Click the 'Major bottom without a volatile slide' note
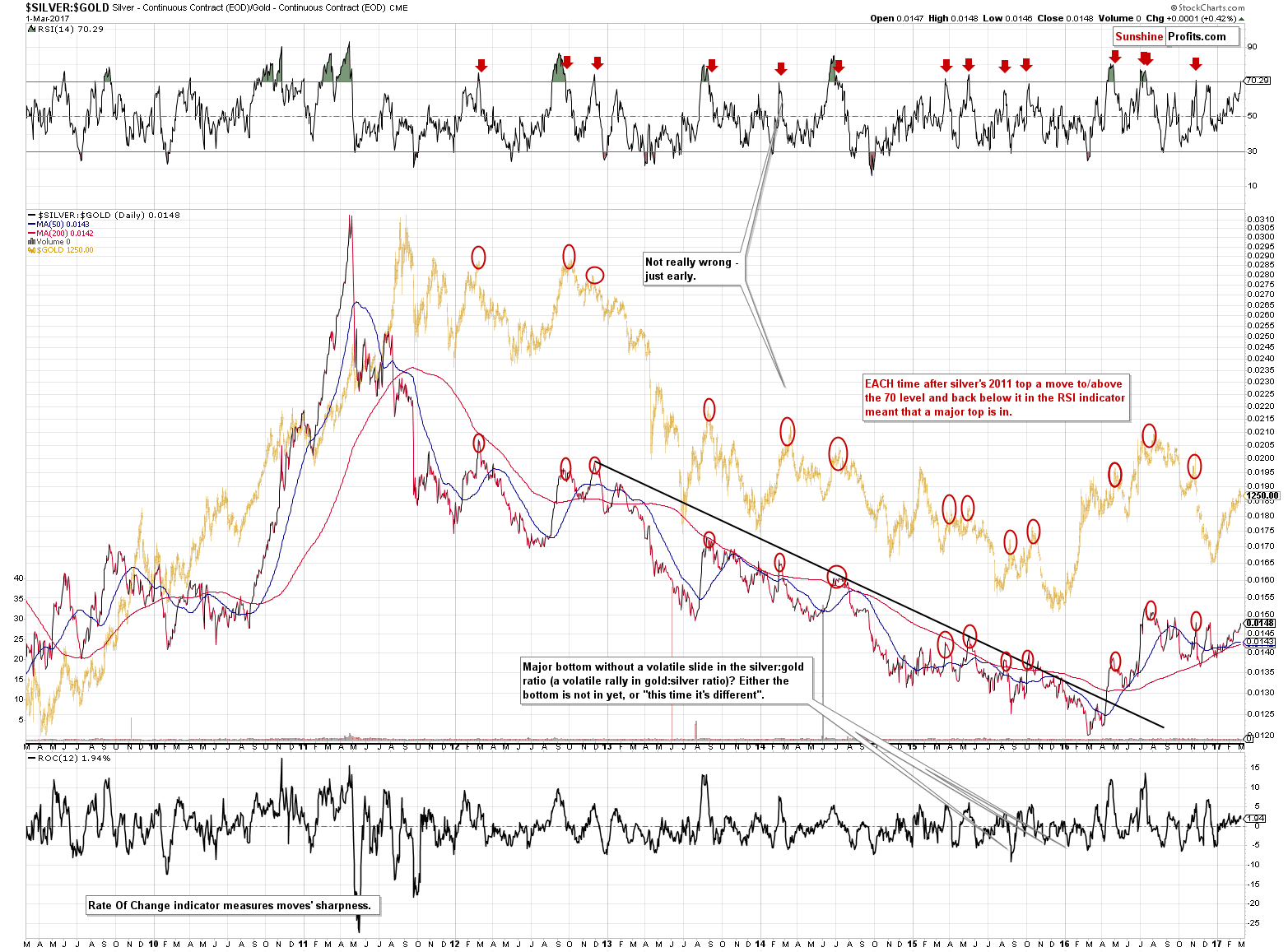The image size is (1288, 952). (667, 680)
